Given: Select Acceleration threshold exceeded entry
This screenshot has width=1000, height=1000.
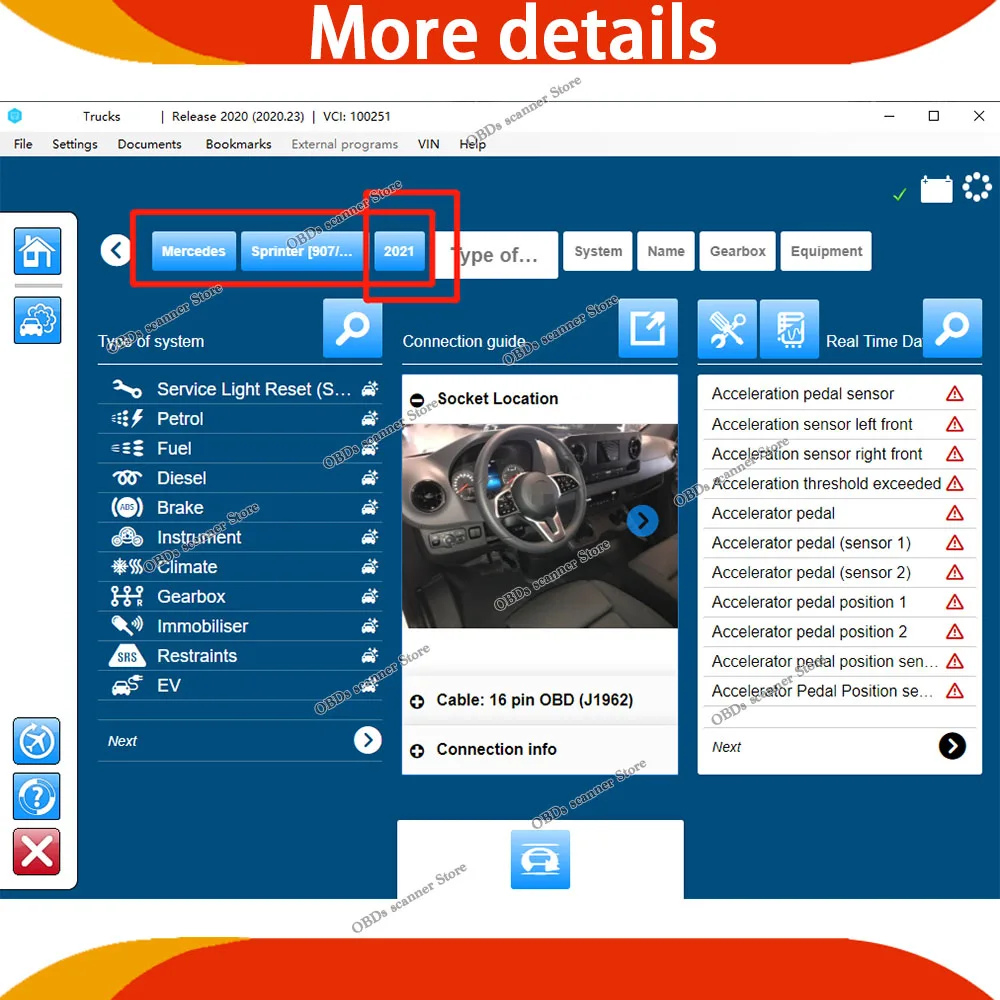Looking at the screenshot, I should tap(839, 483).
